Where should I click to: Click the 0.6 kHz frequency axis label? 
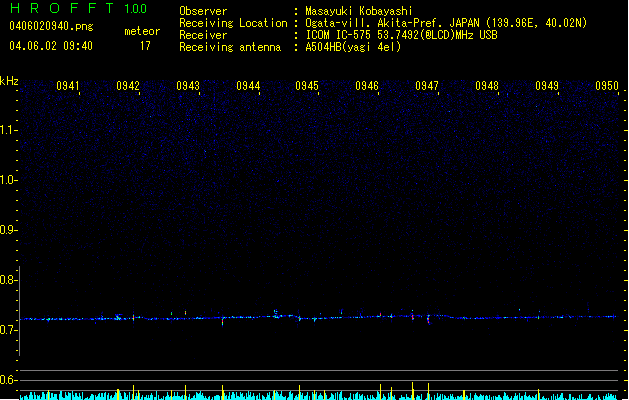(x=8, y=380)
